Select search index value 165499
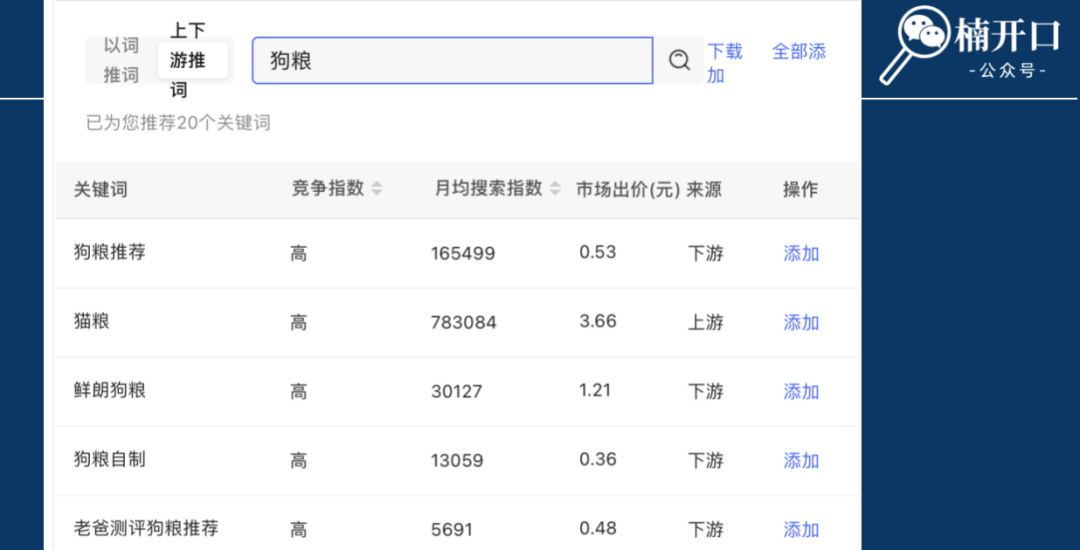 [x=463, y=254]
